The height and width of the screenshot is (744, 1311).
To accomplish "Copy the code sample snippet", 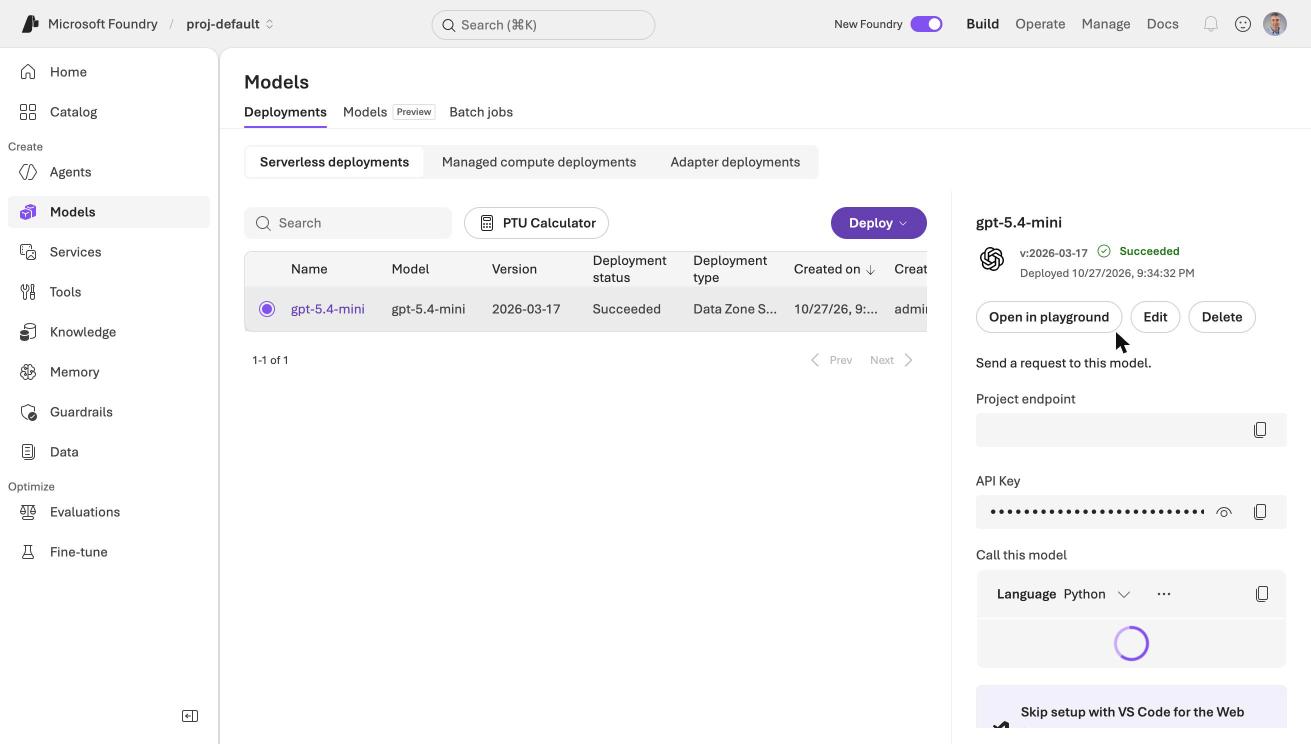I will coord(1262,594).
